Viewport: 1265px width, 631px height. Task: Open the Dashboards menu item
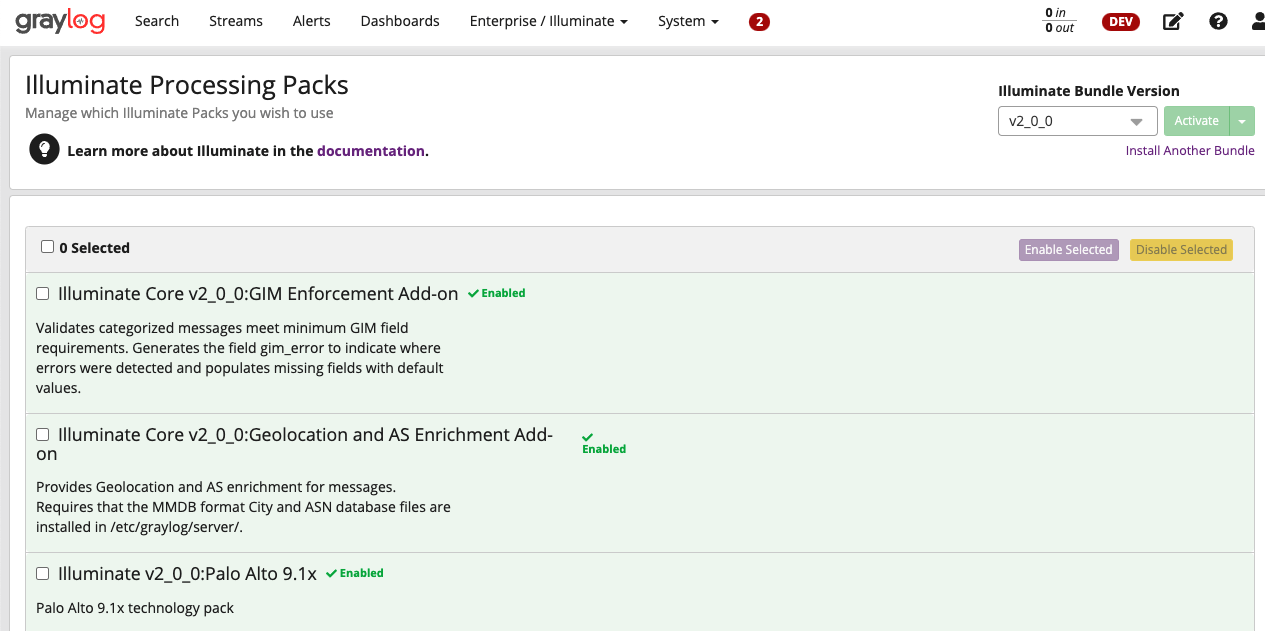399,21
